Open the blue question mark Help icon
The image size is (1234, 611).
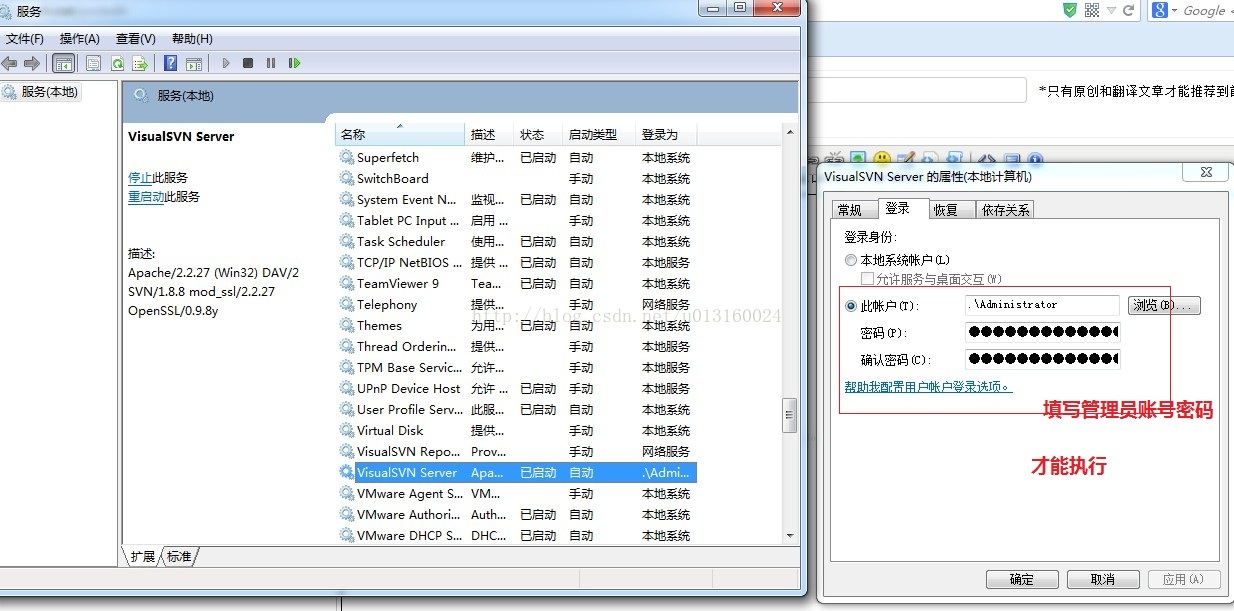[170, 64]
